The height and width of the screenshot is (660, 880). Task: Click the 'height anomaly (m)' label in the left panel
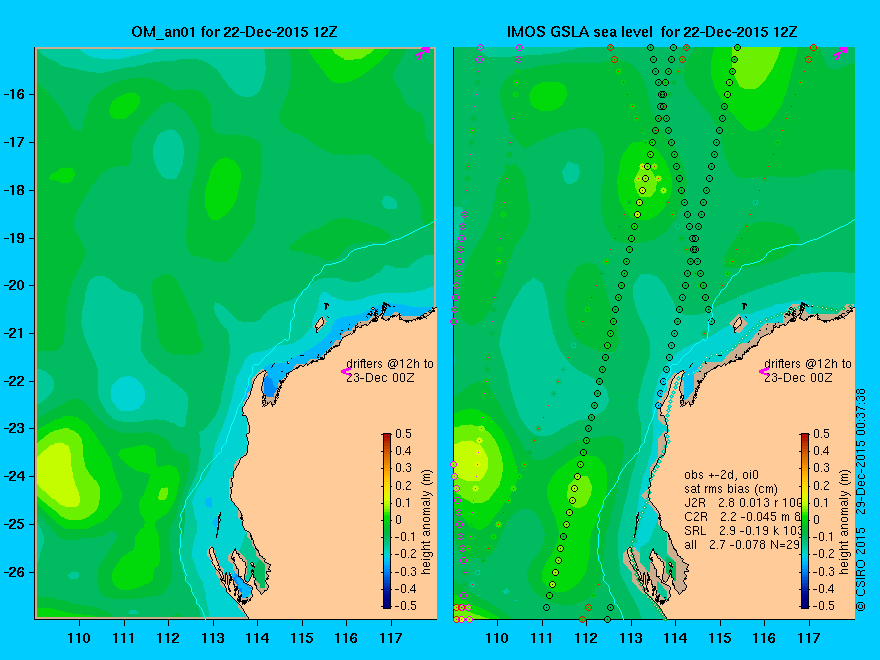(x=427, y=522)
